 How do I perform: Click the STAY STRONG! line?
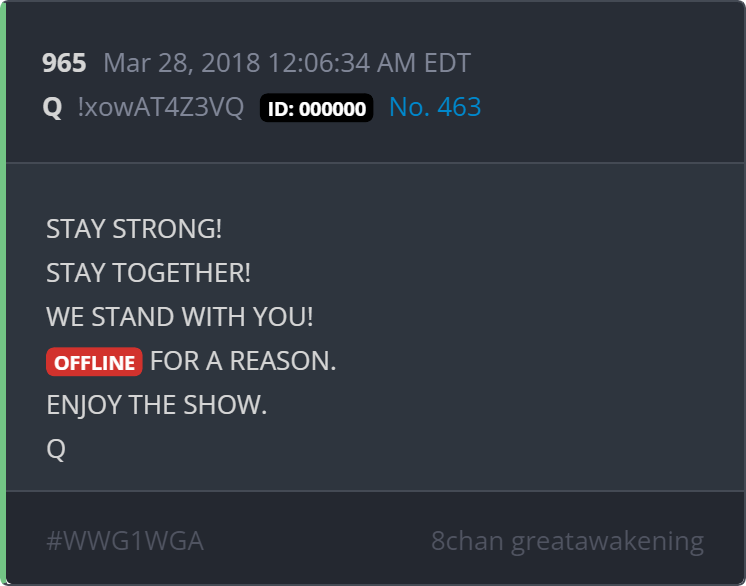click(x=134, y=229)
